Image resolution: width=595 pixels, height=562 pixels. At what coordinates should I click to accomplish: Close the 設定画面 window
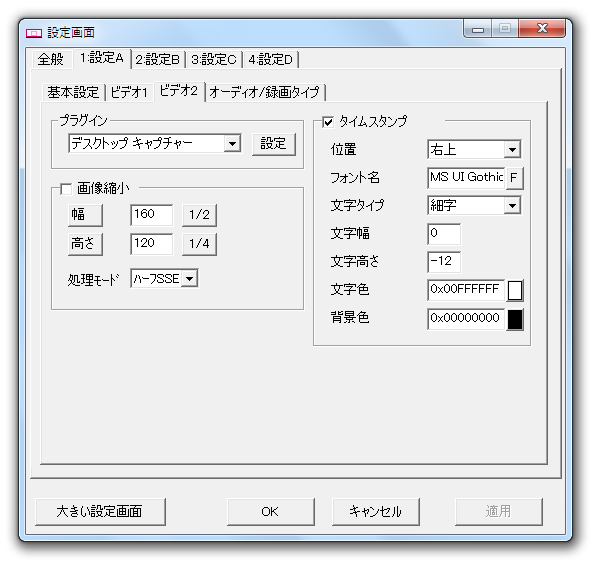[542, 29]
